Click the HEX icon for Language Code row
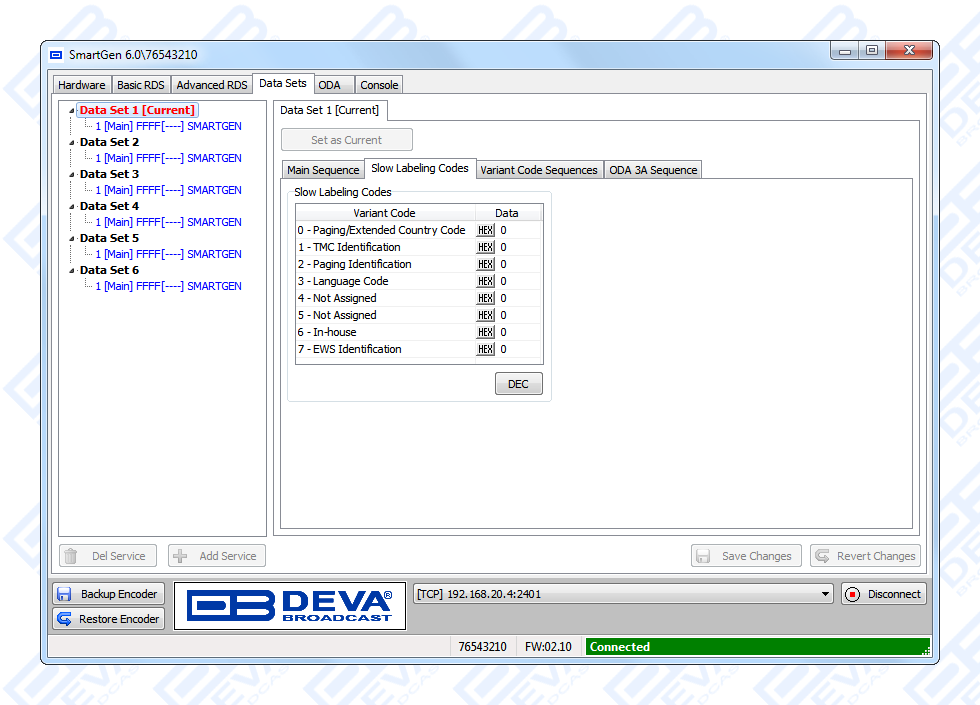Image resolution: width=980 pixels, height=705 pixels. point(485,281)
